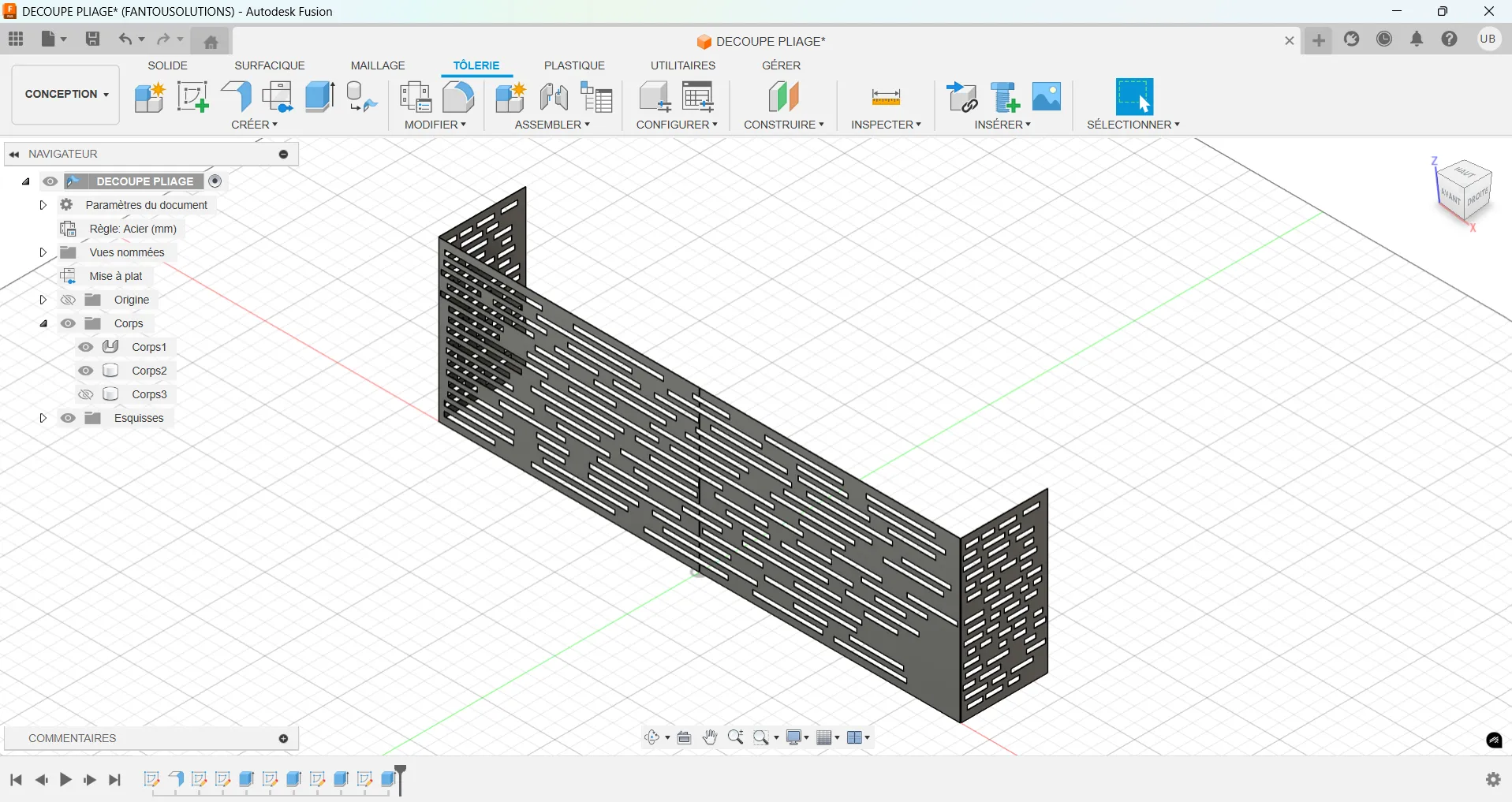1512x802 pixels.
Task: Click the Insert Image (canvas) icon
Action: click(x=1047, y=97)
